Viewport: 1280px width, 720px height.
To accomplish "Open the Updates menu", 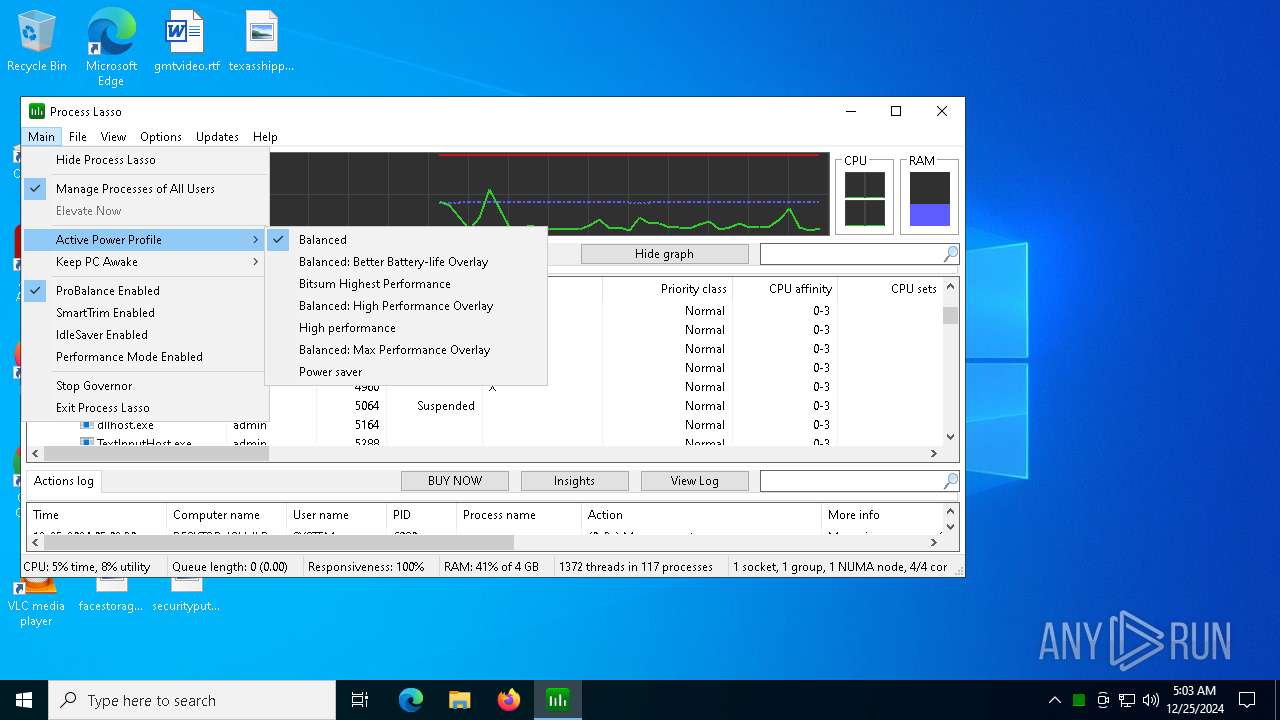I will point(217,137).
